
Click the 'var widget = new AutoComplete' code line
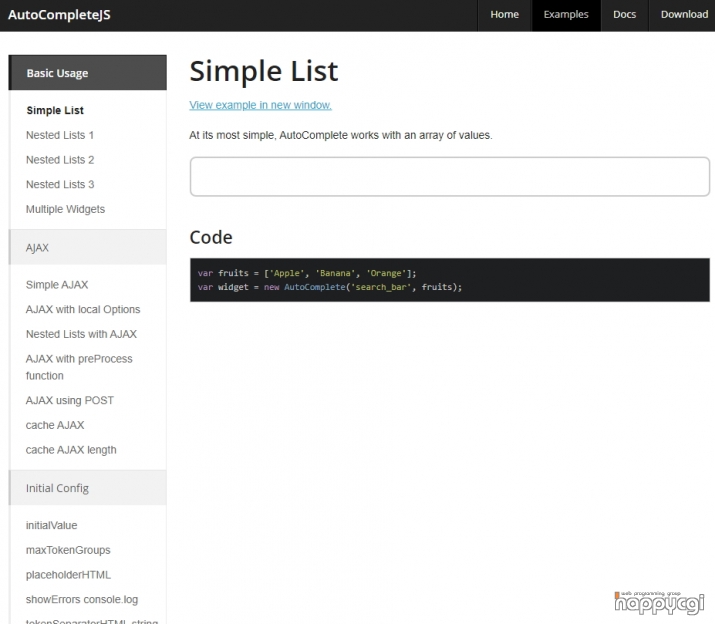tap(330, 287)
